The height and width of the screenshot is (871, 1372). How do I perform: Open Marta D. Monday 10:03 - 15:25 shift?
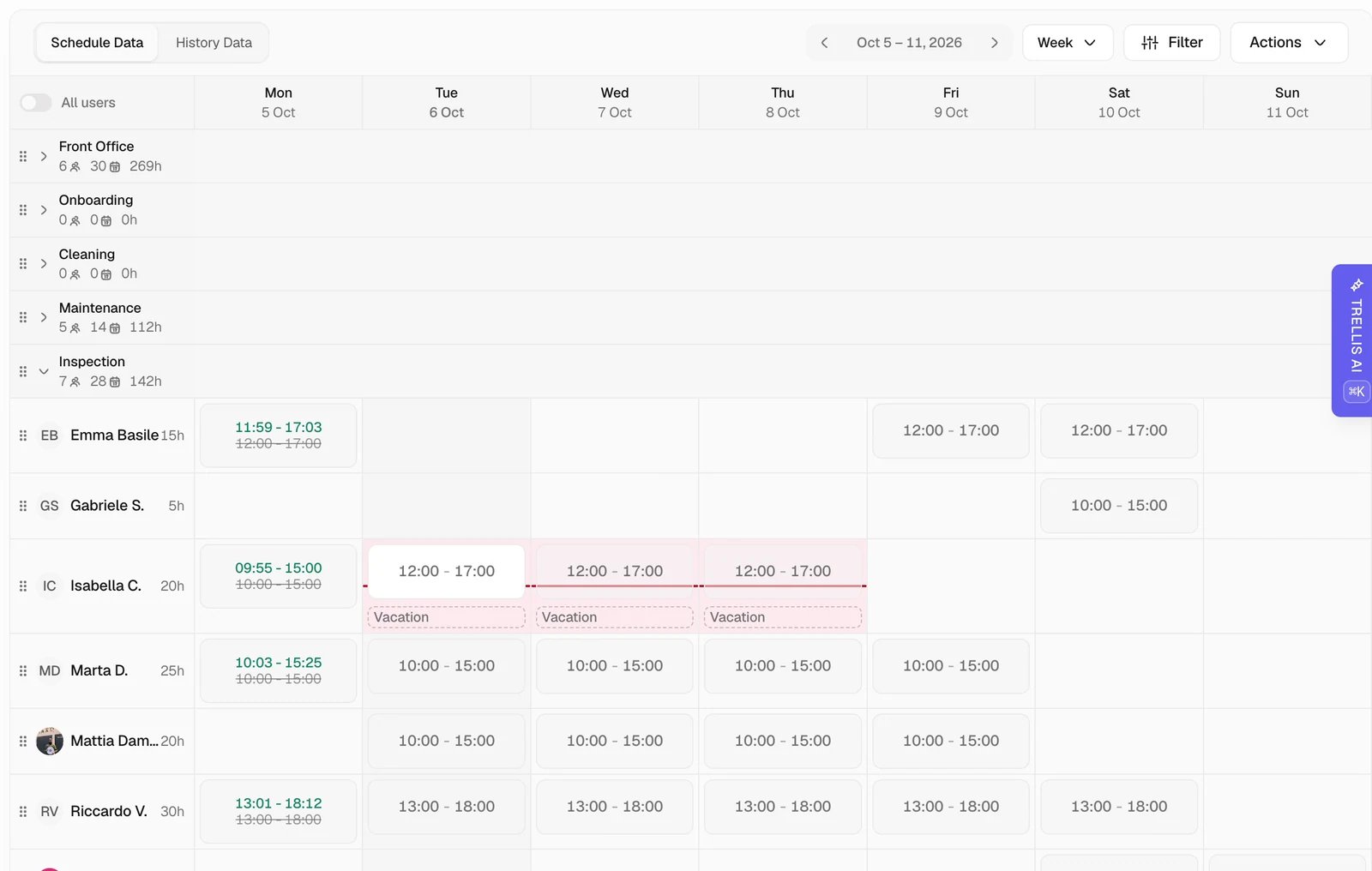(x=279, y=670)
